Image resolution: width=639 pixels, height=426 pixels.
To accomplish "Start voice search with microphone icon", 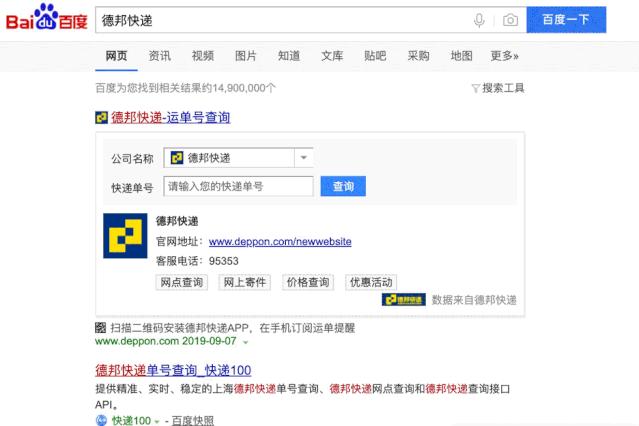I will pos(479,20).
